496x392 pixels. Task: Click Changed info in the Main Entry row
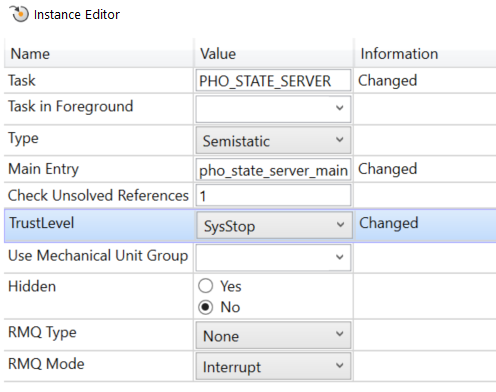387,169
